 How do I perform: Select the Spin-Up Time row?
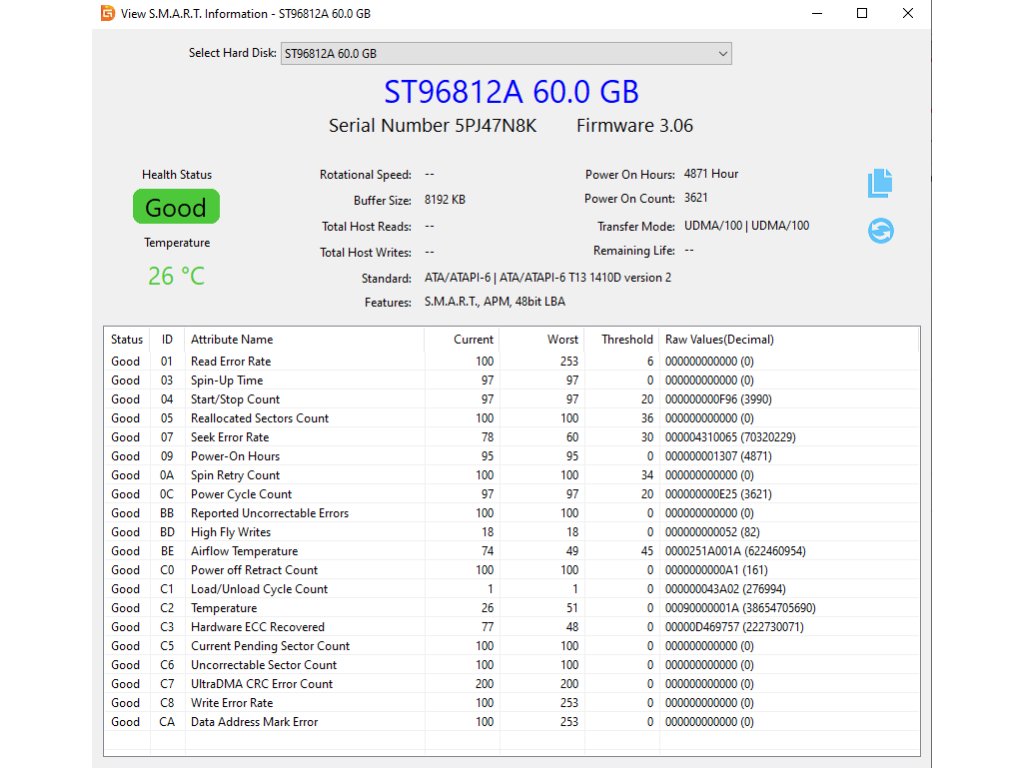click(511, 380)
